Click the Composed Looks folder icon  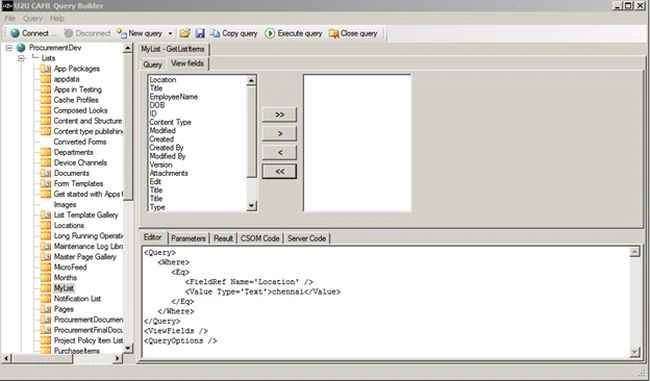pyautogui.click(x=46, y=110)
